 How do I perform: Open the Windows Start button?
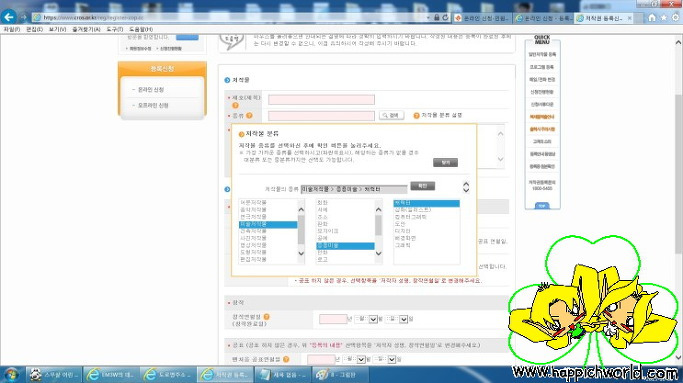tap(11, 374)
